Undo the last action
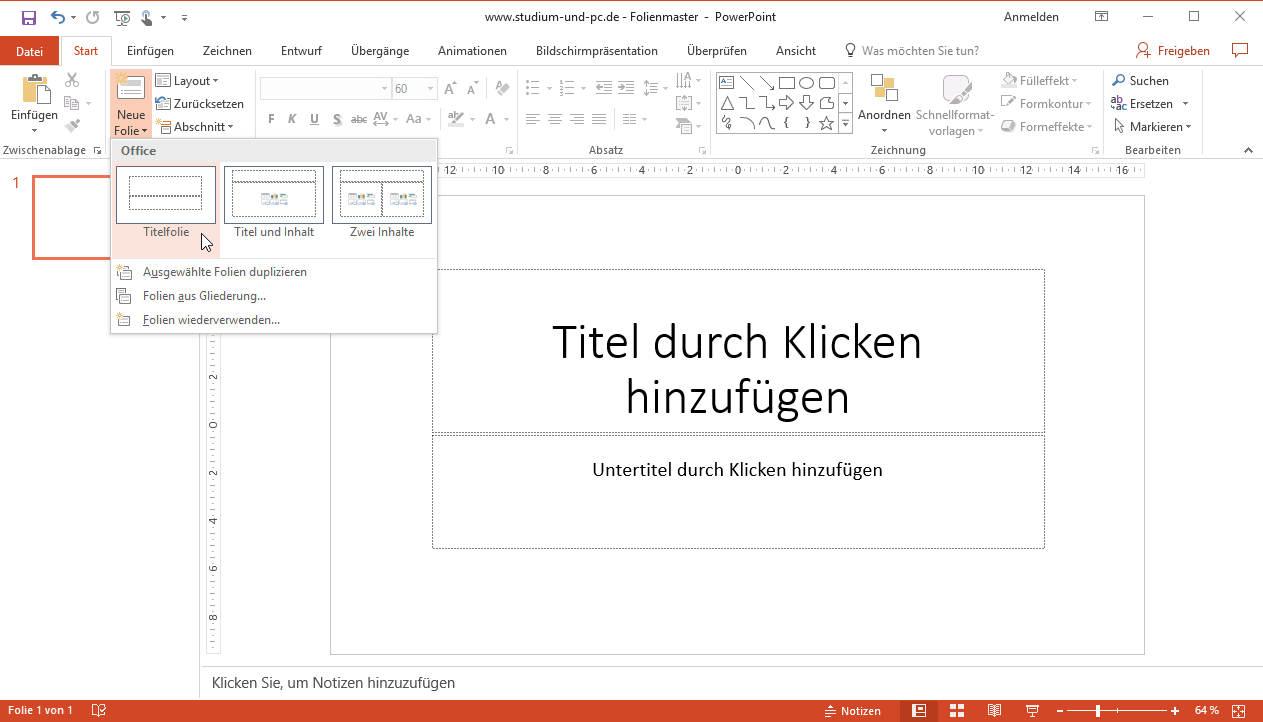Image resolution: width=1263 pixels, height=722 pixels. click(57, 17)
